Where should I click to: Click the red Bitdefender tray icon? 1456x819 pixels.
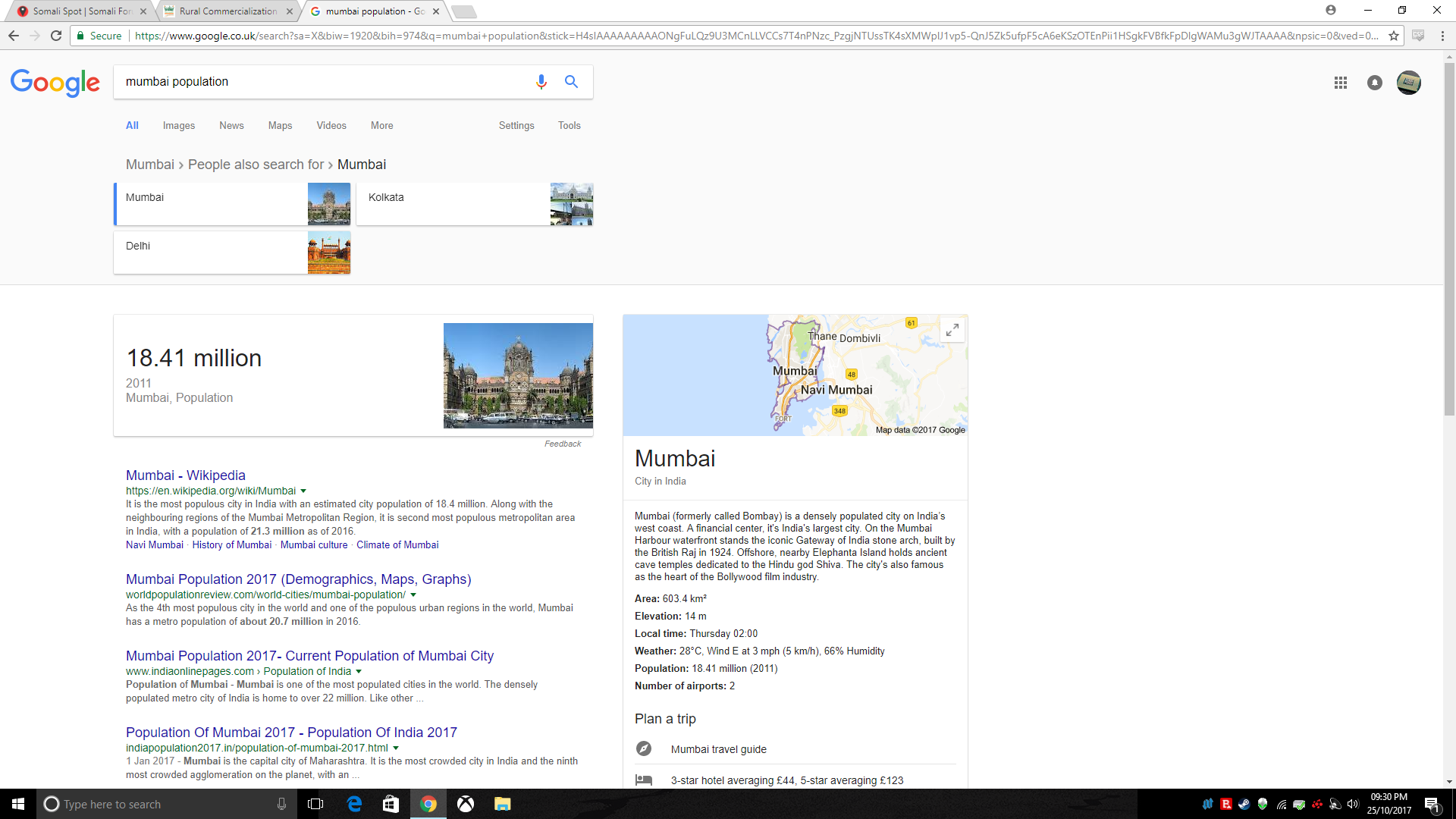pyautogui.click(x=1226, y=804)
